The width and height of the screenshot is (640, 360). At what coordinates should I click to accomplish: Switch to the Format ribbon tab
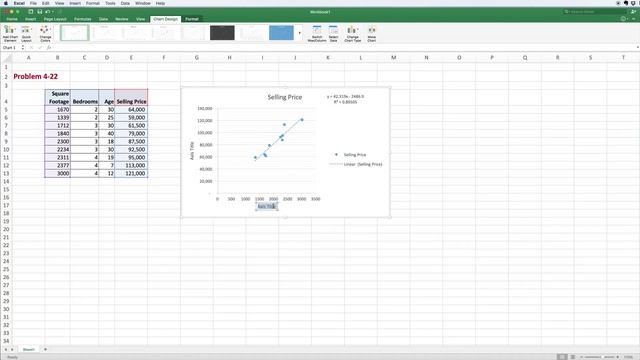(192, 19)
